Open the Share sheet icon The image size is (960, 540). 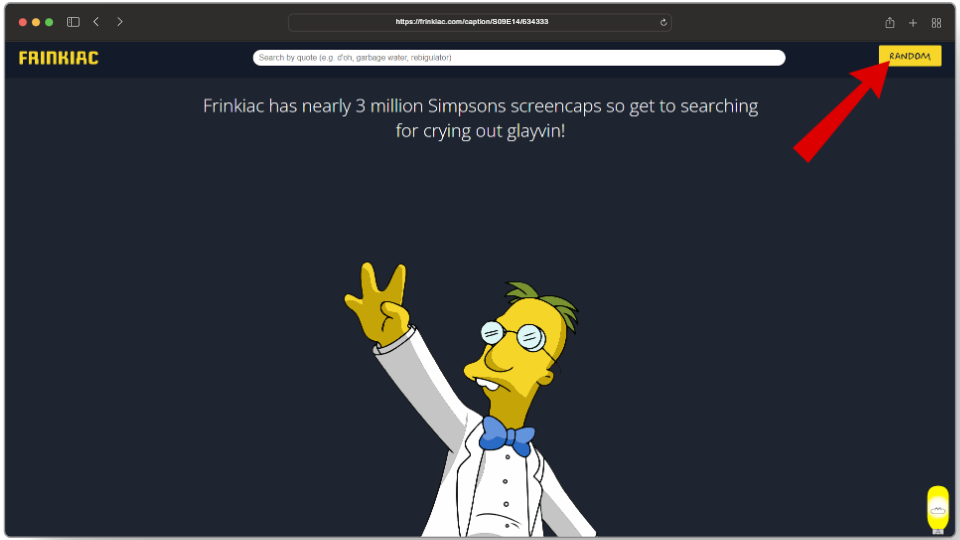click(x=890, y=23)
